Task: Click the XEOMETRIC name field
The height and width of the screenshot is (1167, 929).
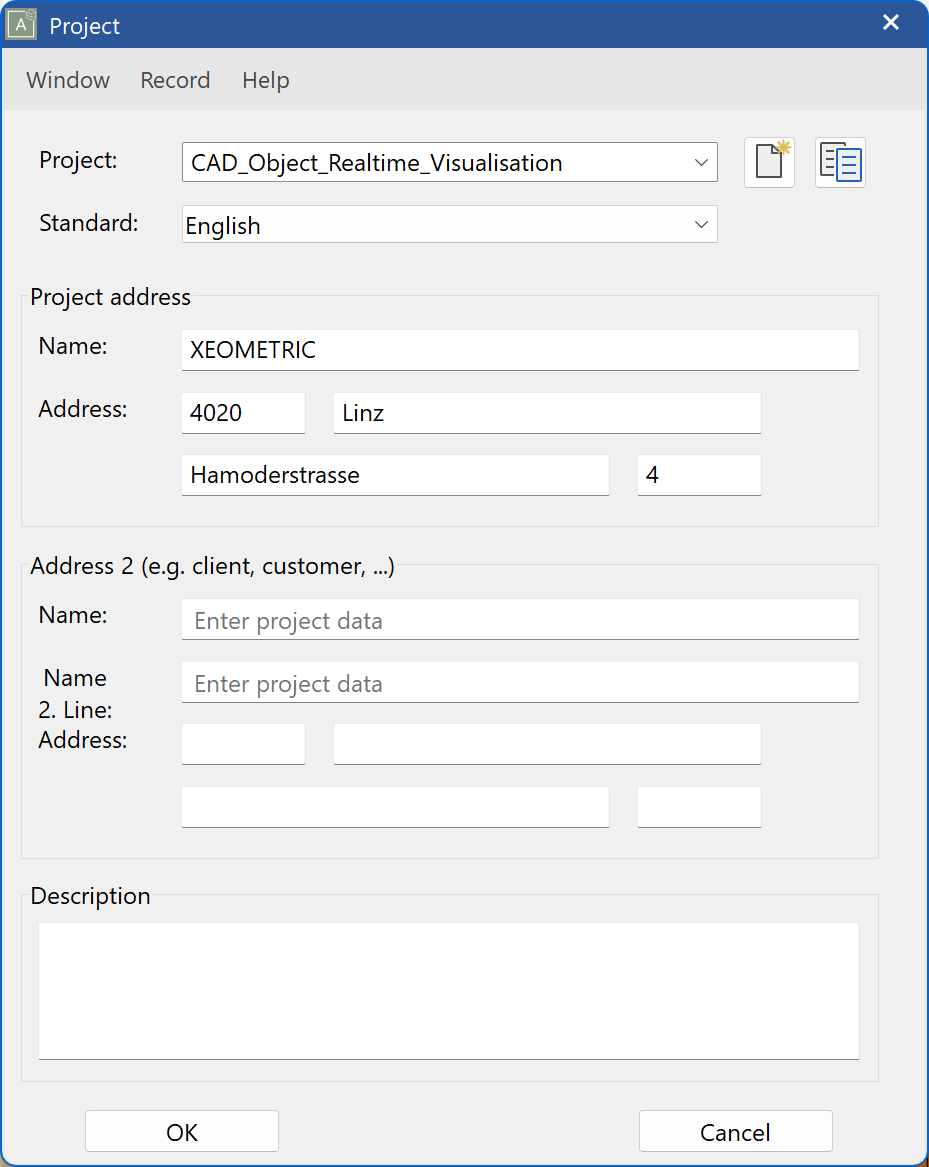Action: (520, 350)
